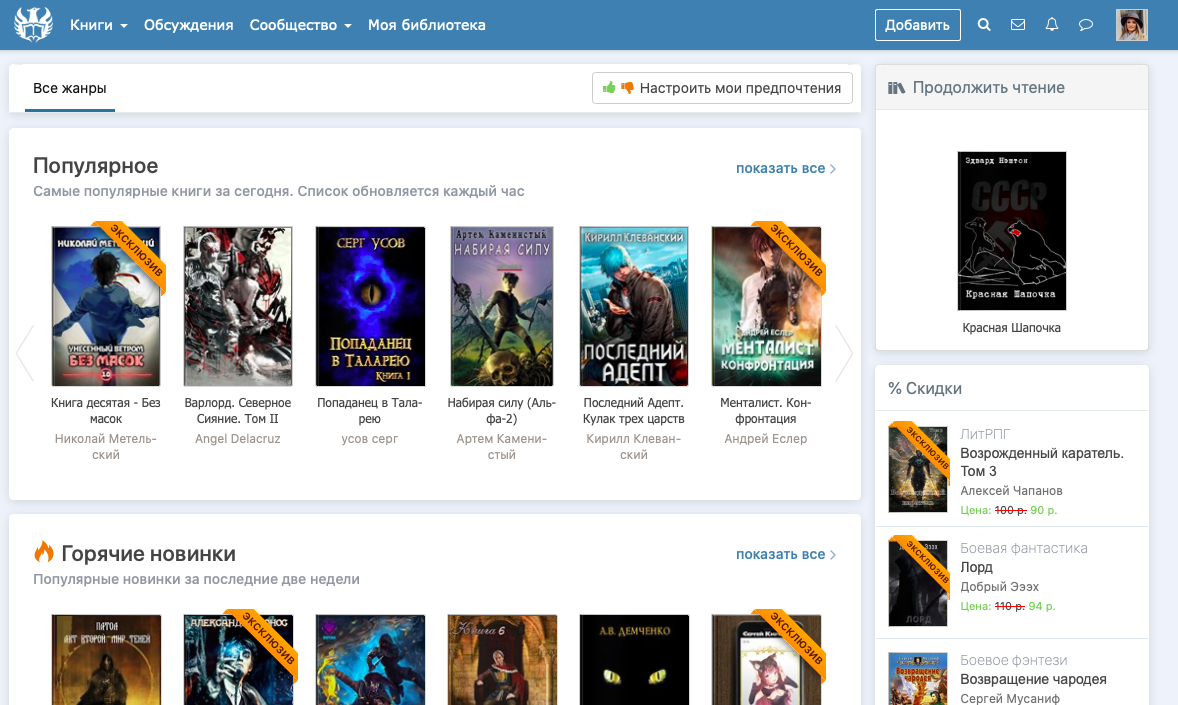Open the Попаданец в Таларею cover
1178x705 pixels.
370,306
